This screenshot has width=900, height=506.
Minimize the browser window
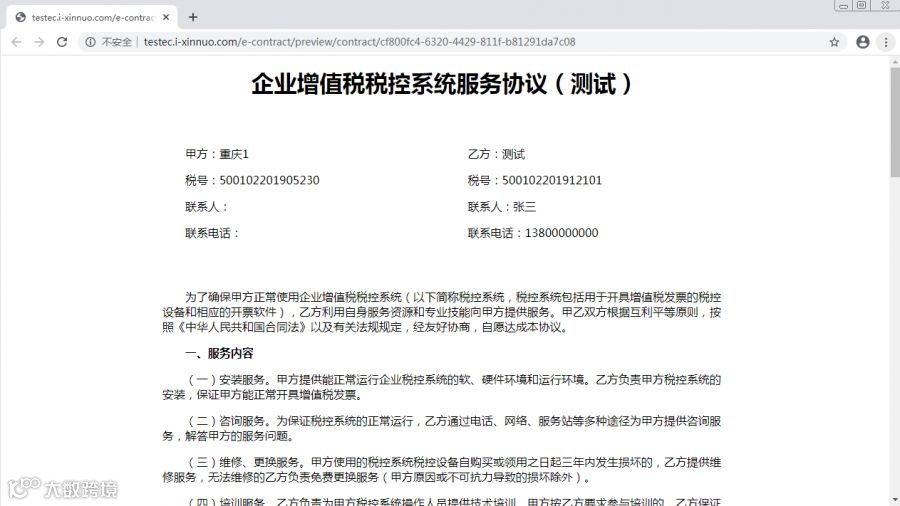coord(843,6)
